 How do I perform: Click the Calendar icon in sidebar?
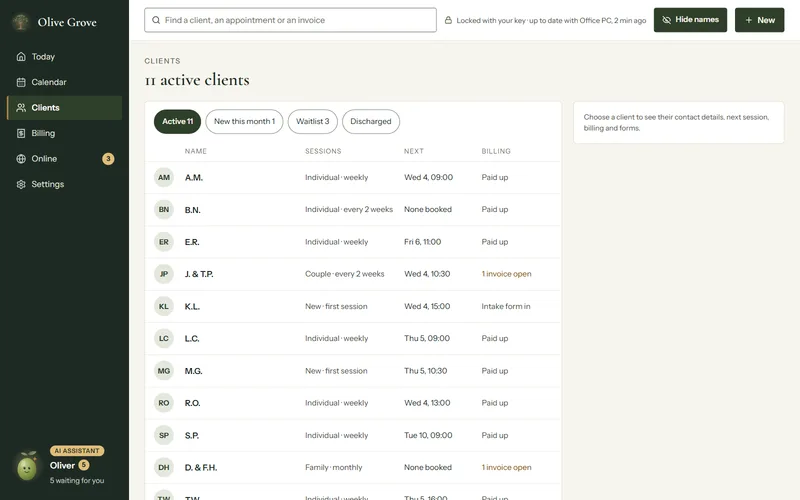pos(21,82)
